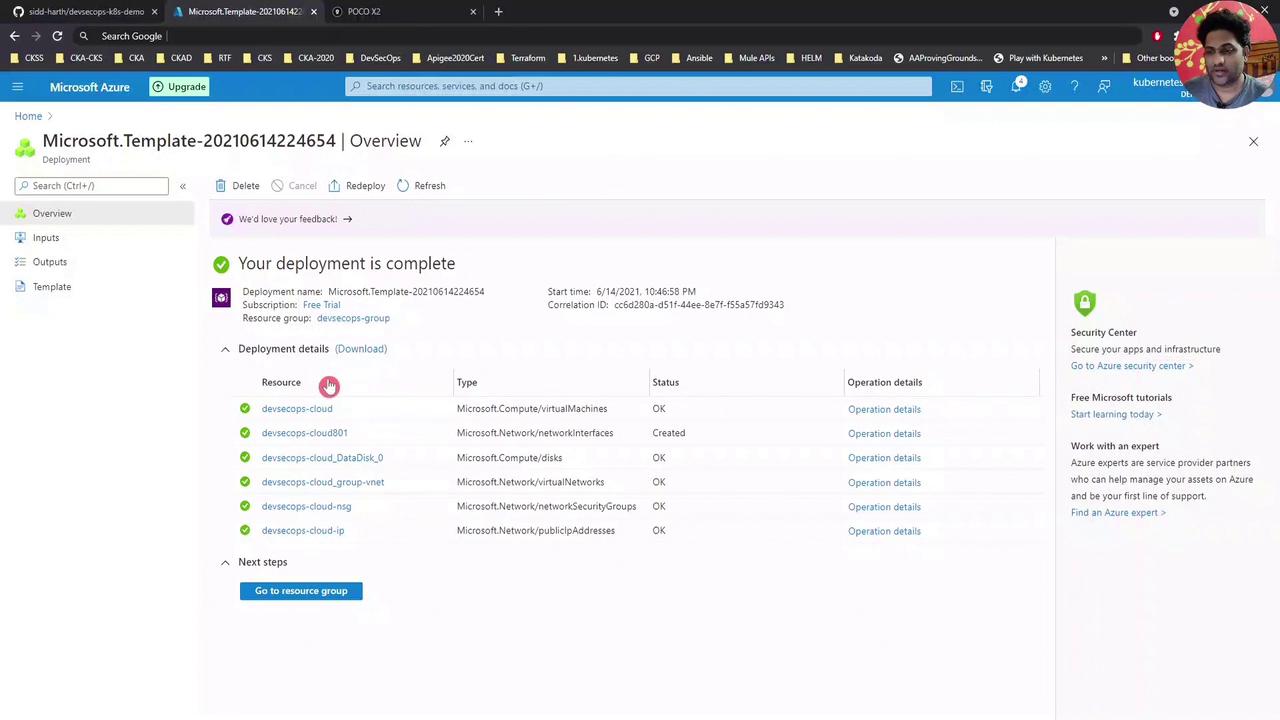Open the more options ellipsis beside title

pos(468,141)
